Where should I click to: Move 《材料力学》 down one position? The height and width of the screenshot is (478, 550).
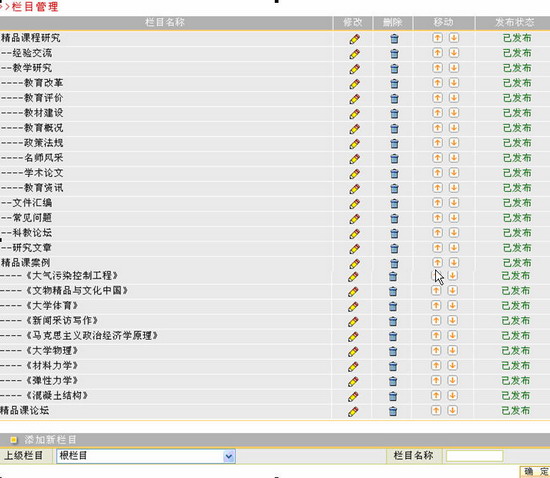pyautogui.click(x=452, y=365)
